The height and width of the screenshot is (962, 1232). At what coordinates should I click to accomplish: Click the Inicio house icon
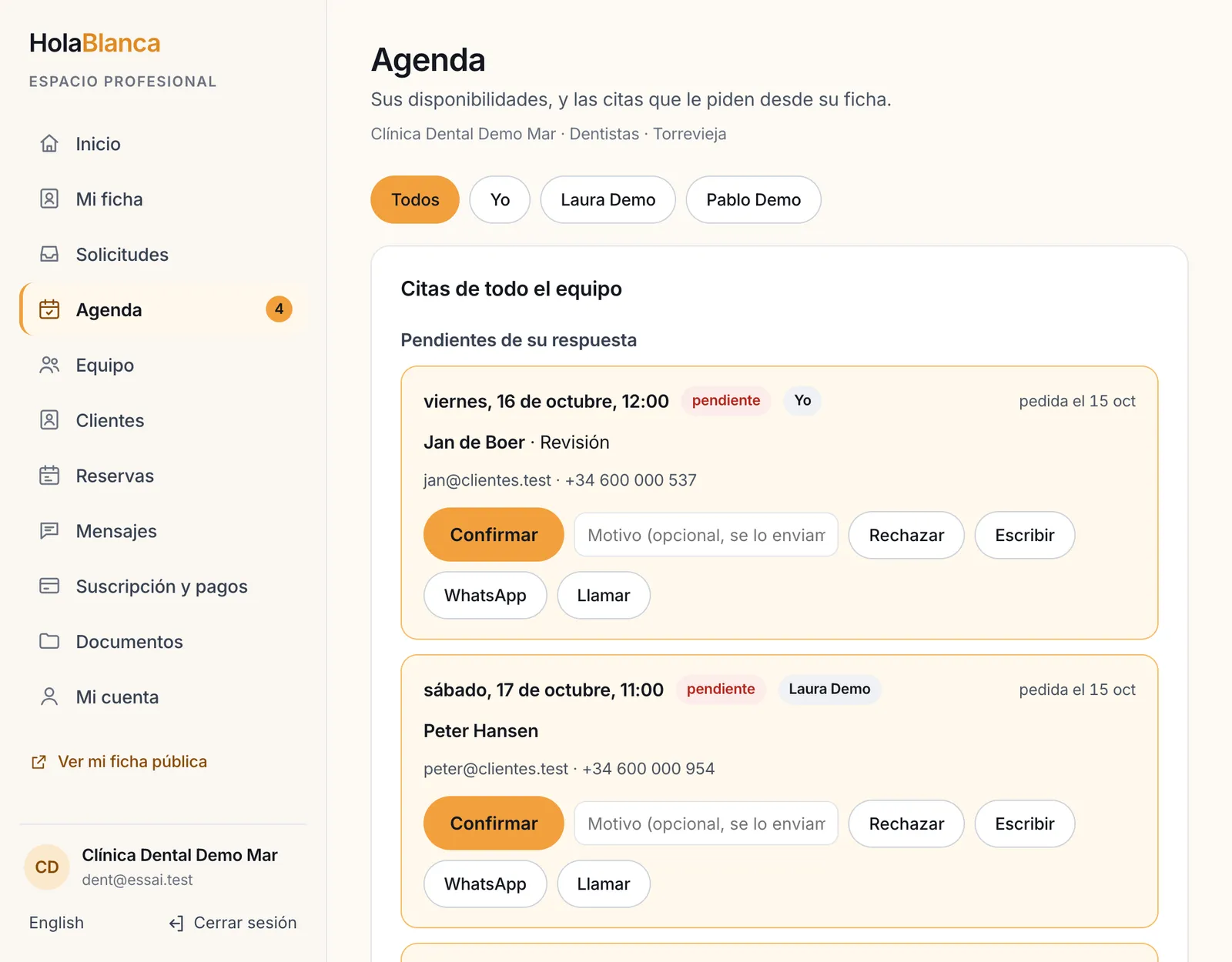[x=49, y=144]
